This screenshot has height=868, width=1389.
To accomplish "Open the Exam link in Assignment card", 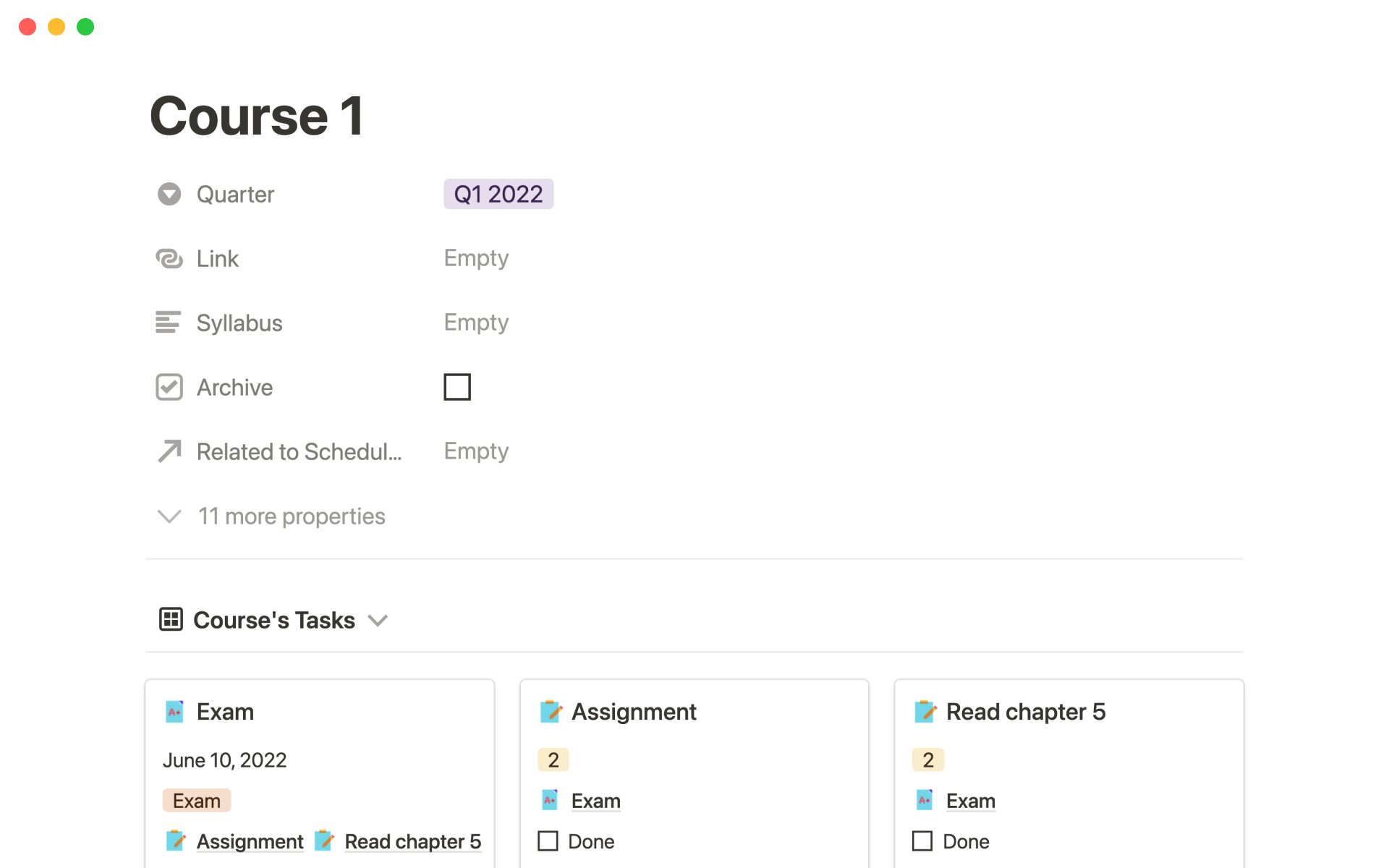I will 596,801.
